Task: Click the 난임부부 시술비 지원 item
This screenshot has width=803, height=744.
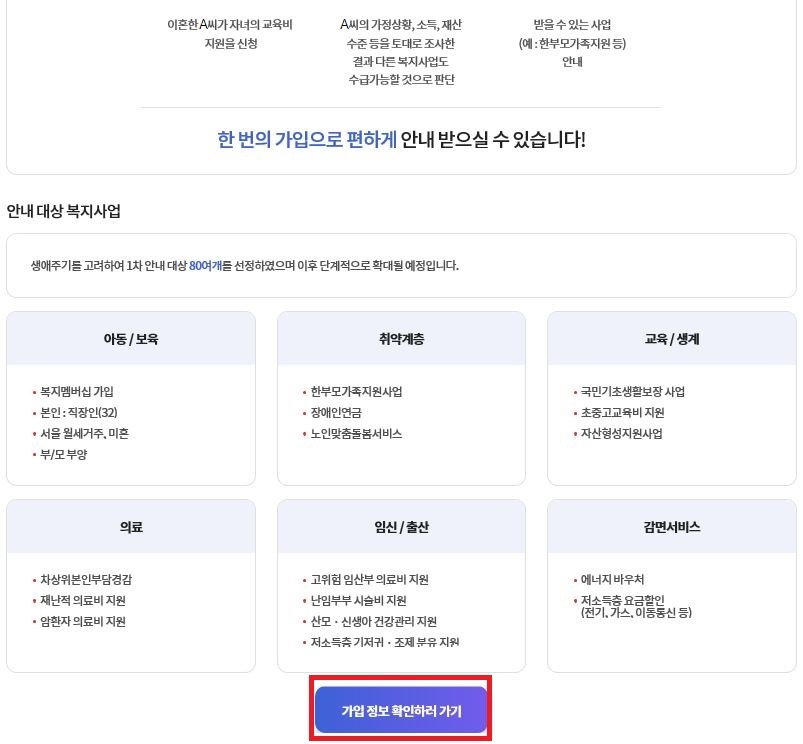Action: [x=358, y=601]
